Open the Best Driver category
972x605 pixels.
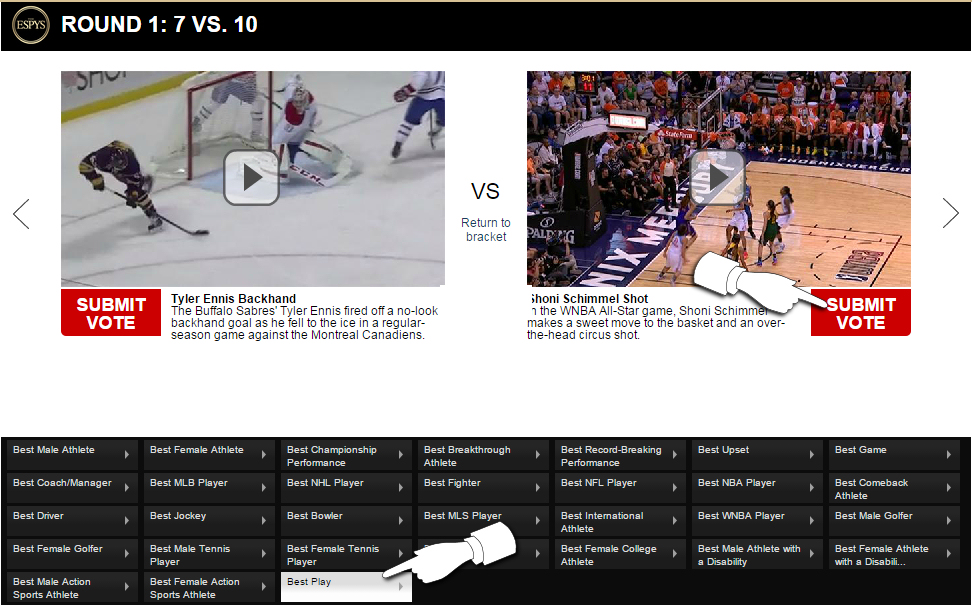pos(72,520)
